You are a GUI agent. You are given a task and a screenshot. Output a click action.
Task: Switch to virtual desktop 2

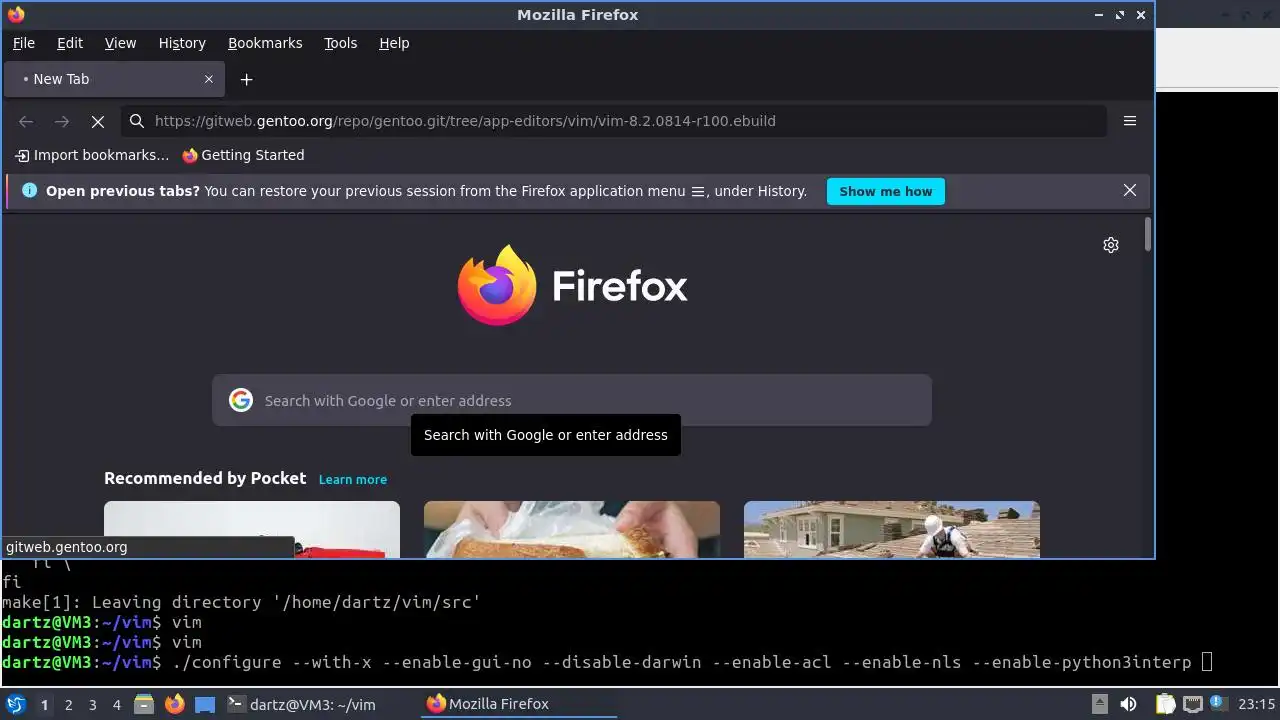tap(68, 705)
